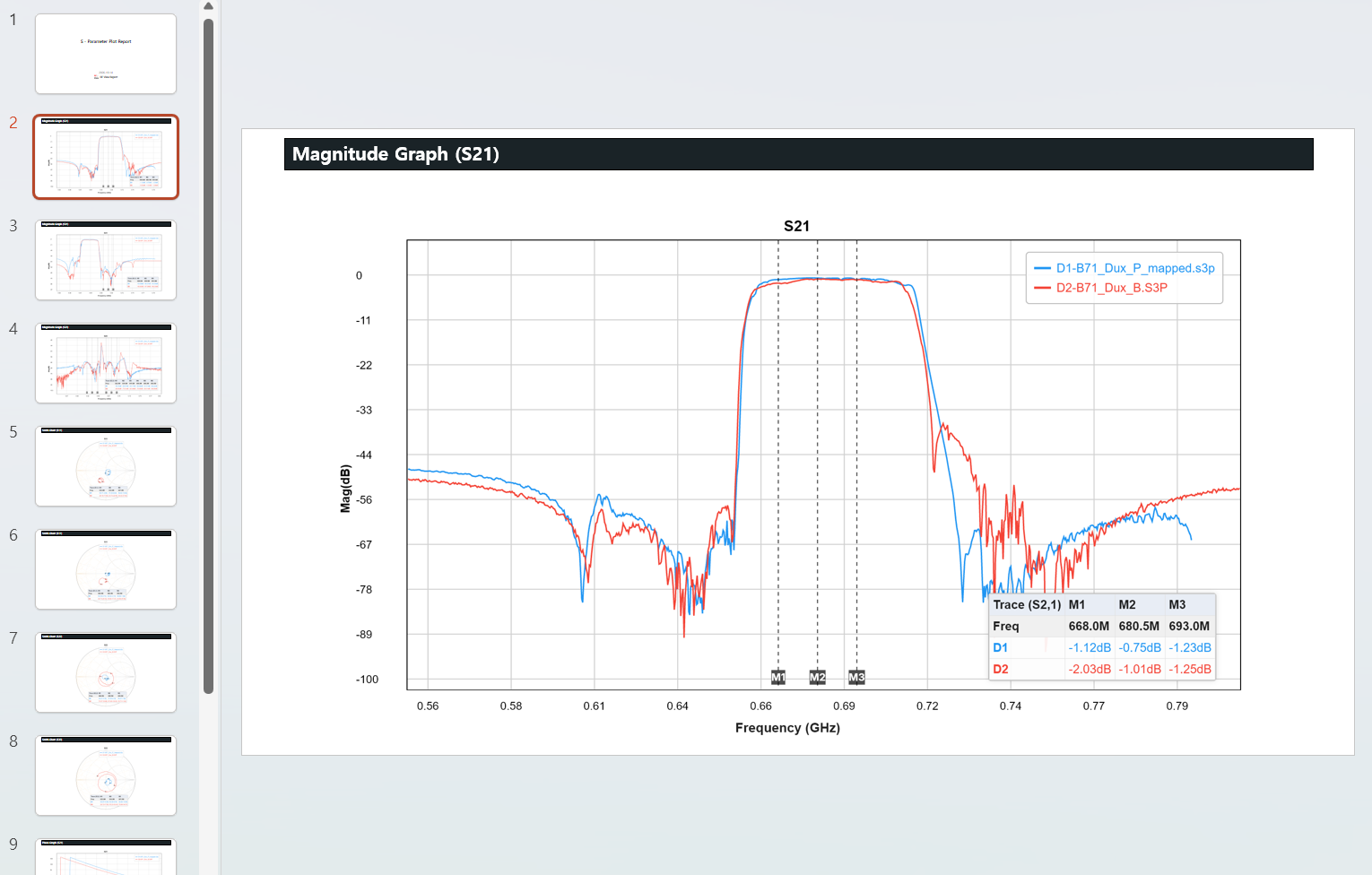Open slide 4 thumbnail
The height and width of the screenshot is (875, 1372).
click(x=106, y=363)
